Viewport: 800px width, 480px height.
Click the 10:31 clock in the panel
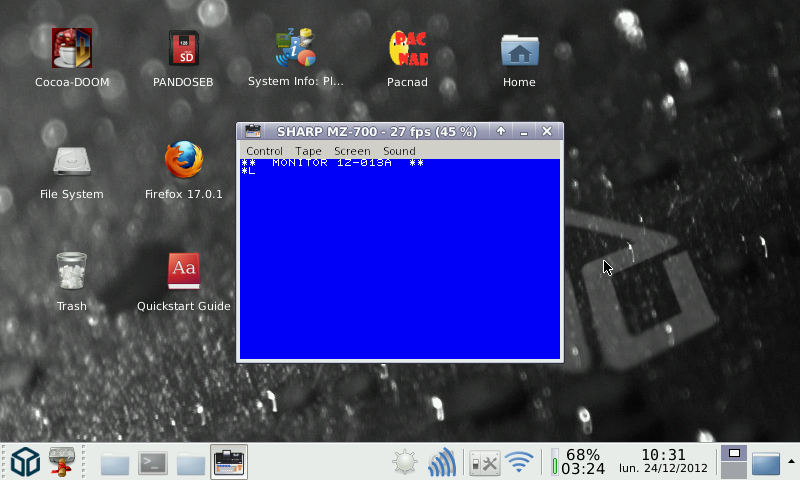tap(663, 454)
